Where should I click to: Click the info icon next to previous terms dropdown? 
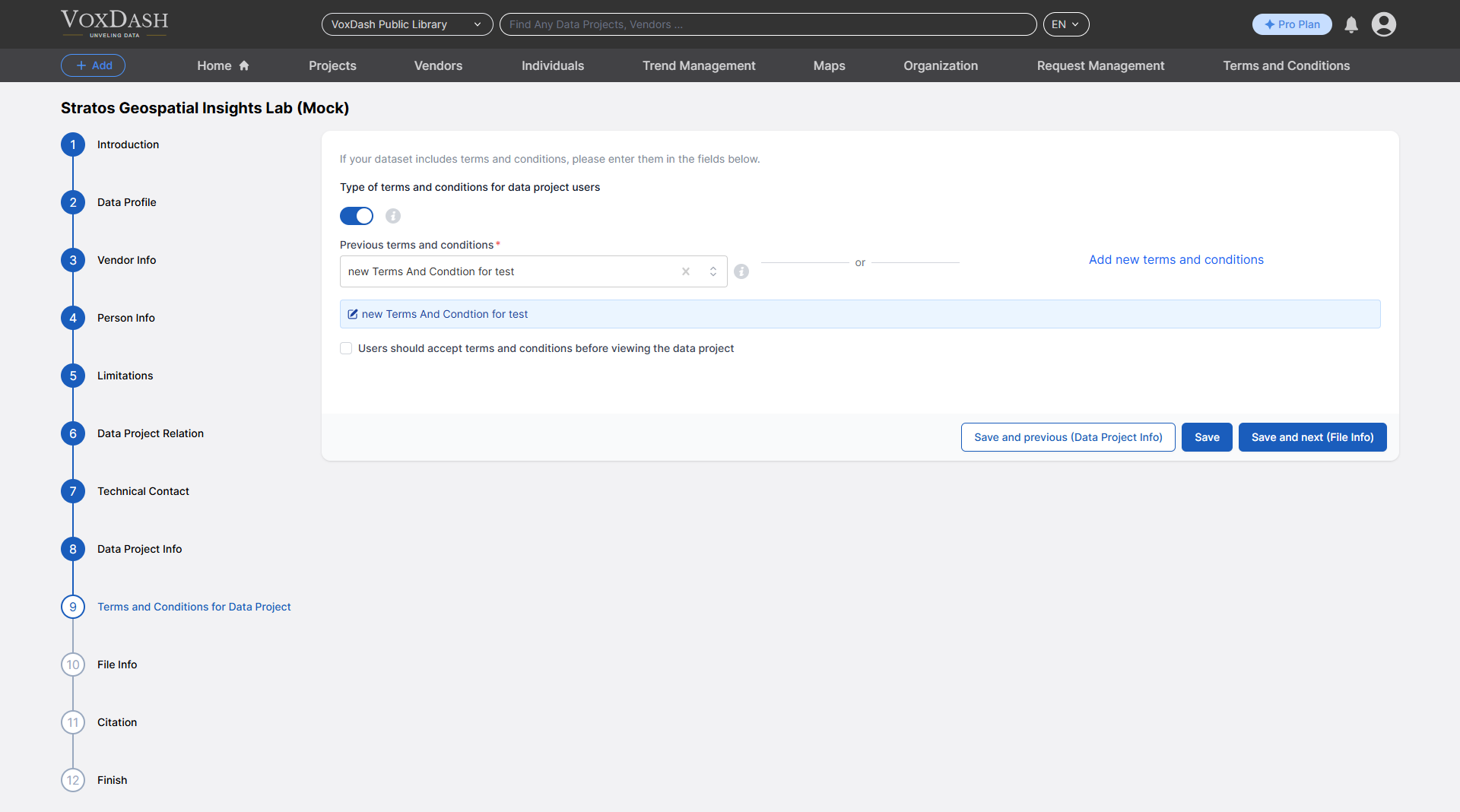[741, 271]
